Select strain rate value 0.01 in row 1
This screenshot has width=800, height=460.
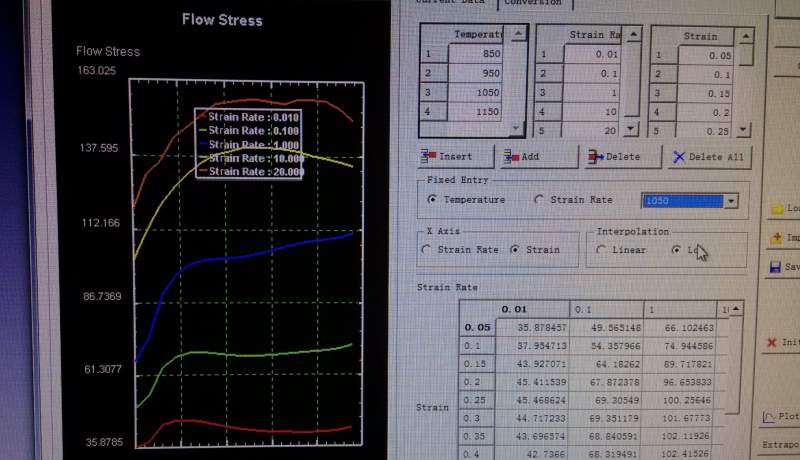pos(592,54)
